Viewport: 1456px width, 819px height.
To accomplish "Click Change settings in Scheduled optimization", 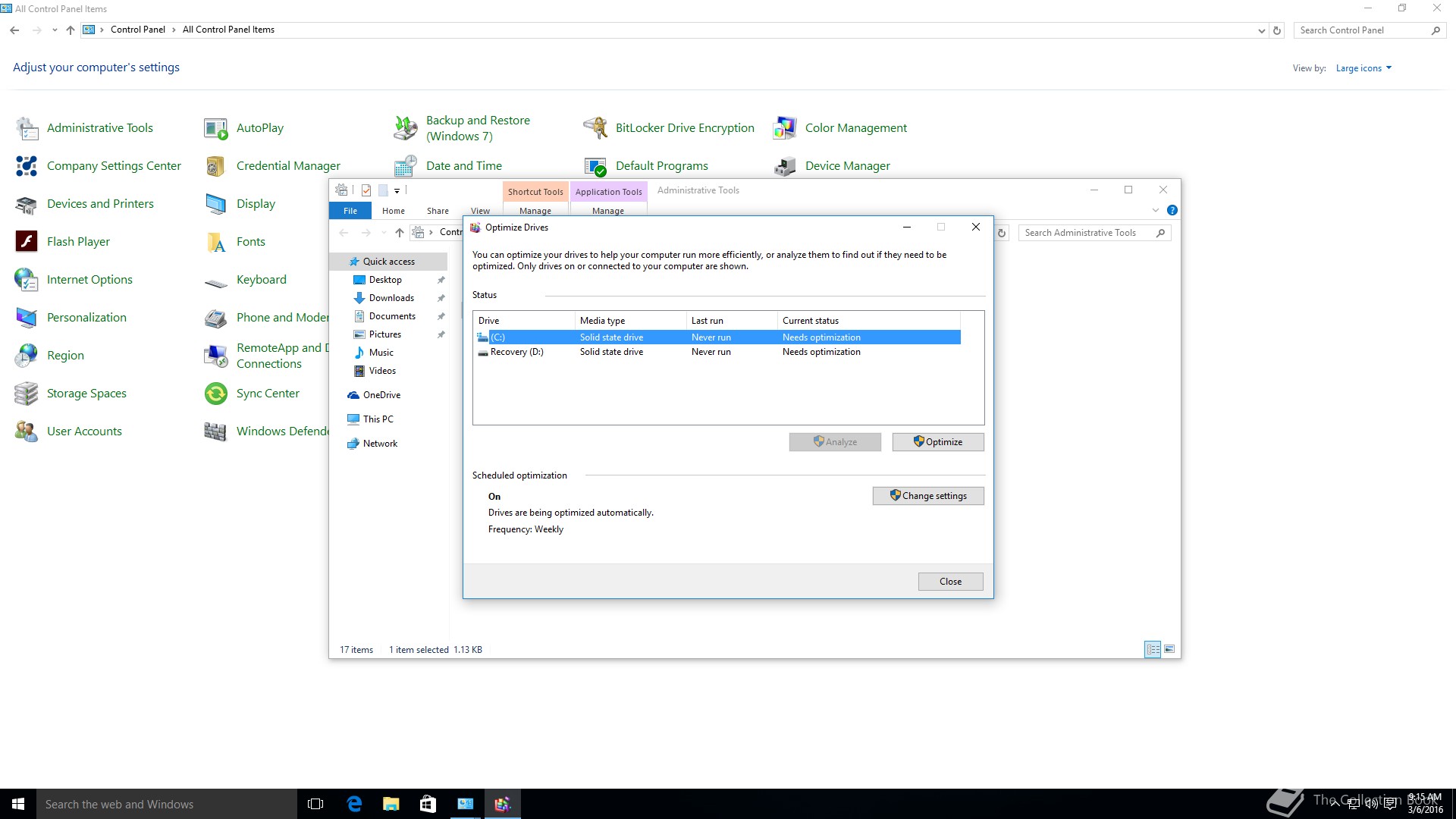I will coord(928,496).
